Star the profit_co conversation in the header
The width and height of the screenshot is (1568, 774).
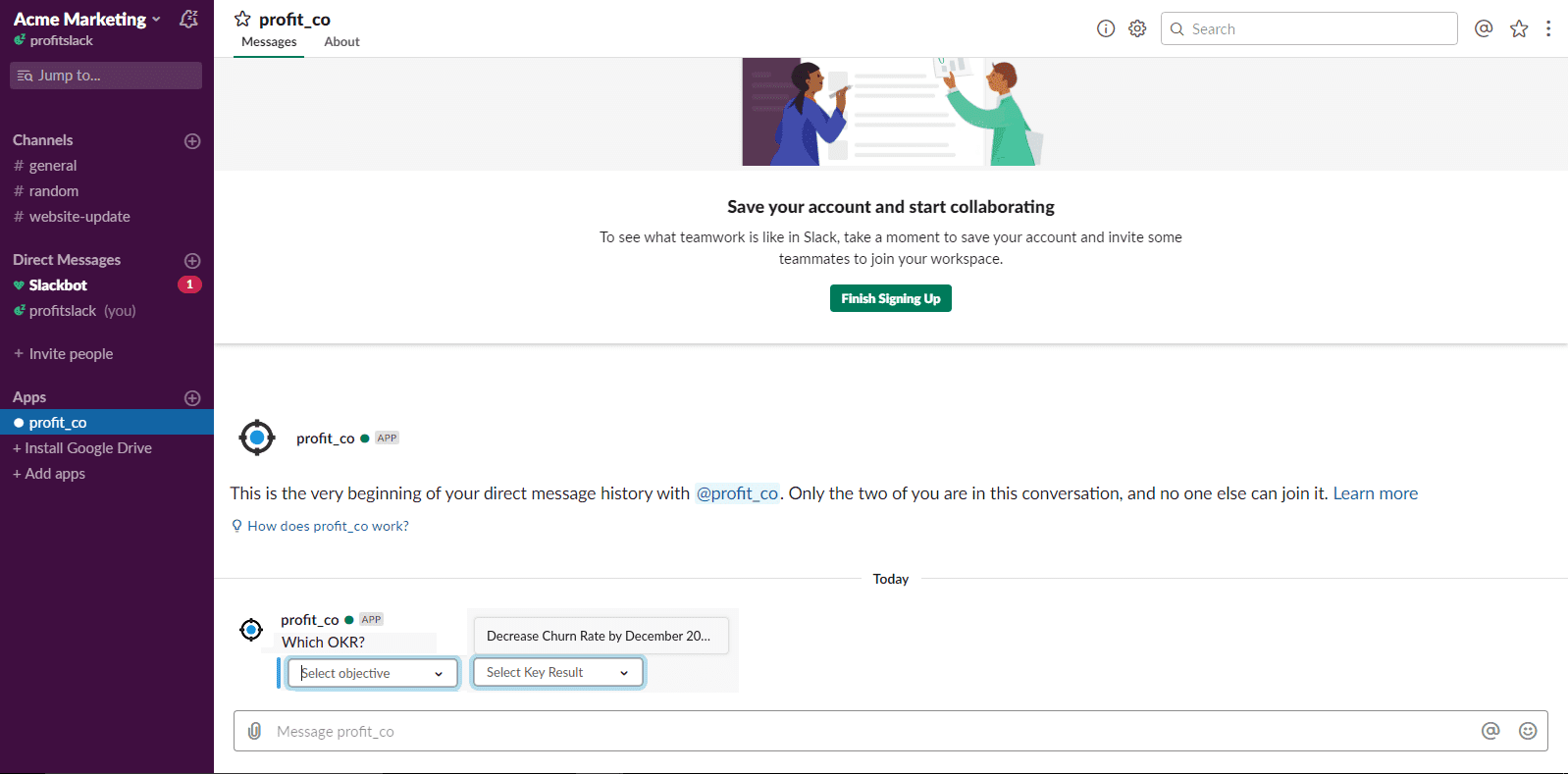tap(242, 19)
